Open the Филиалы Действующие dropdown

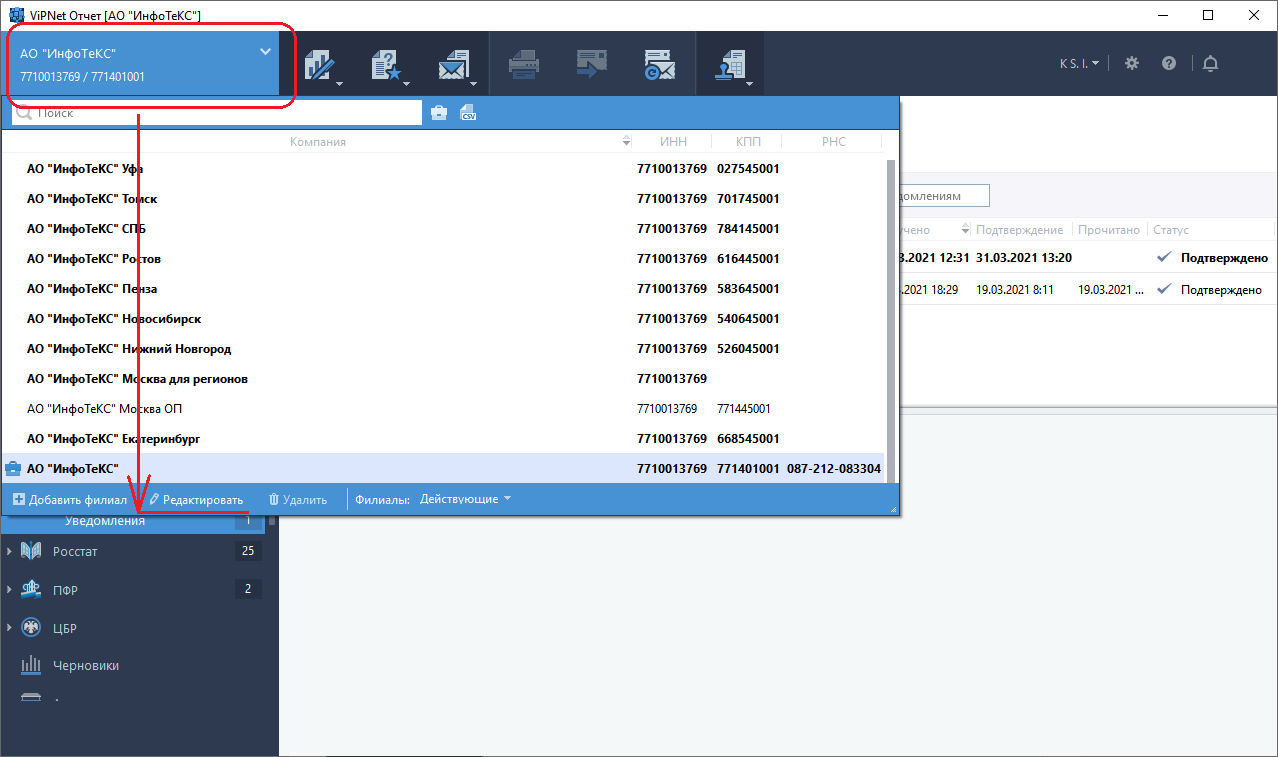pyautogui.click(x=465, y=499)
